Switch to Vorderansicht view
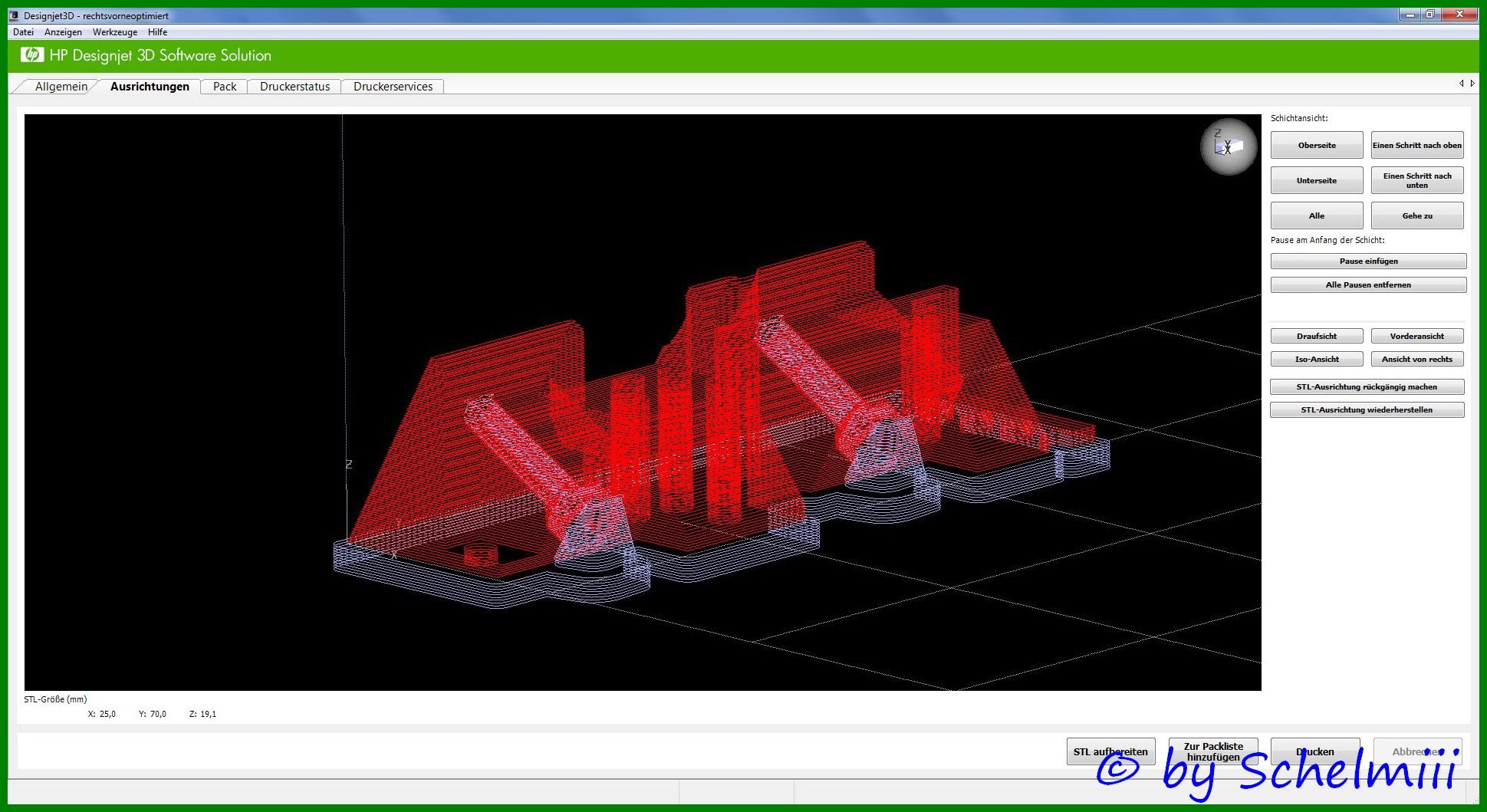This screenshot has height=812, width=1487. [x=1417, y=336]
